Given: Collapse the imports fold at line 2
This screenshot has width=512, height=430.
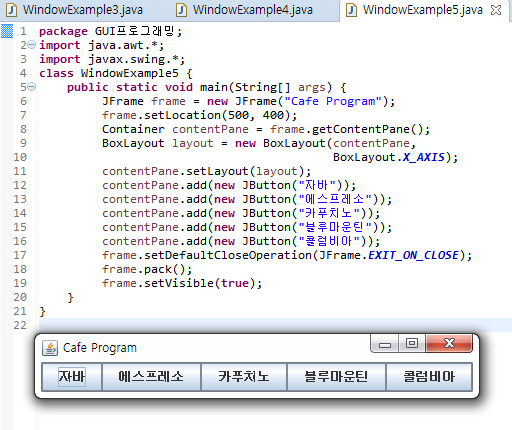Looking at the screenshot, I should pyautogui.click(x=31, y=44).
